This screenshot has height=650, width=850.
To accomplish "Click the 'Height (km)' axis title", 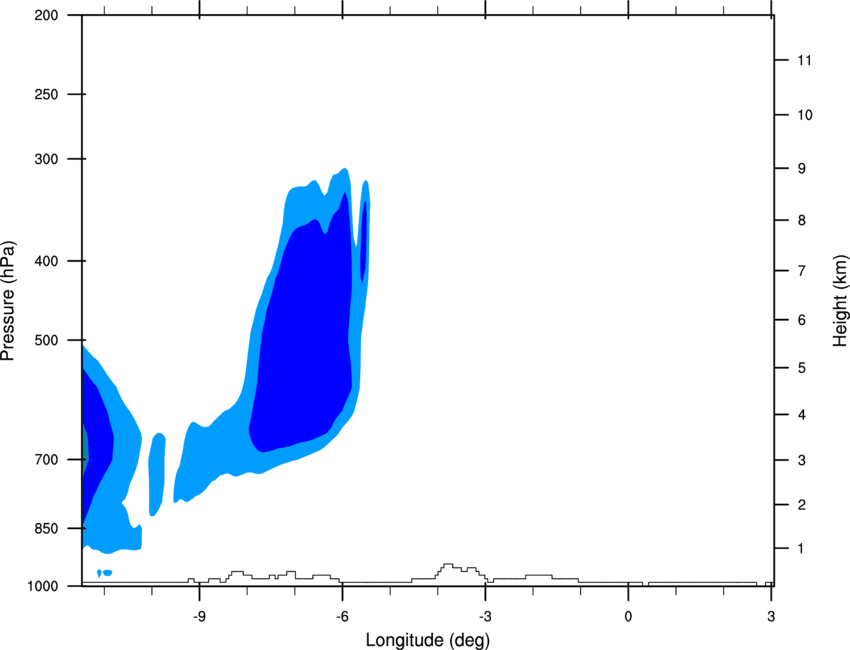I will click(840, 301).
